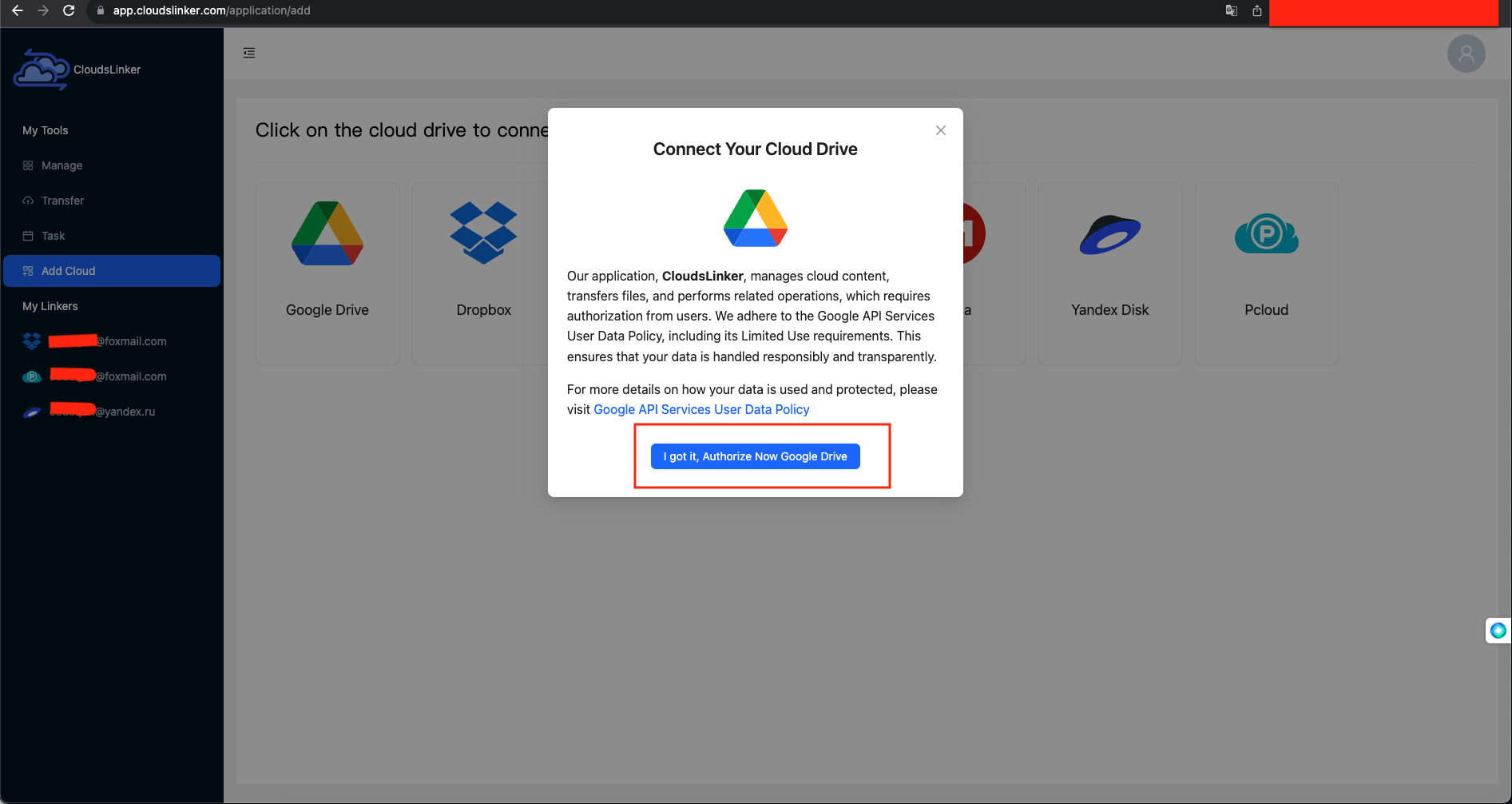
Task: Open the user profile avatar
Action: point(1466,54)
